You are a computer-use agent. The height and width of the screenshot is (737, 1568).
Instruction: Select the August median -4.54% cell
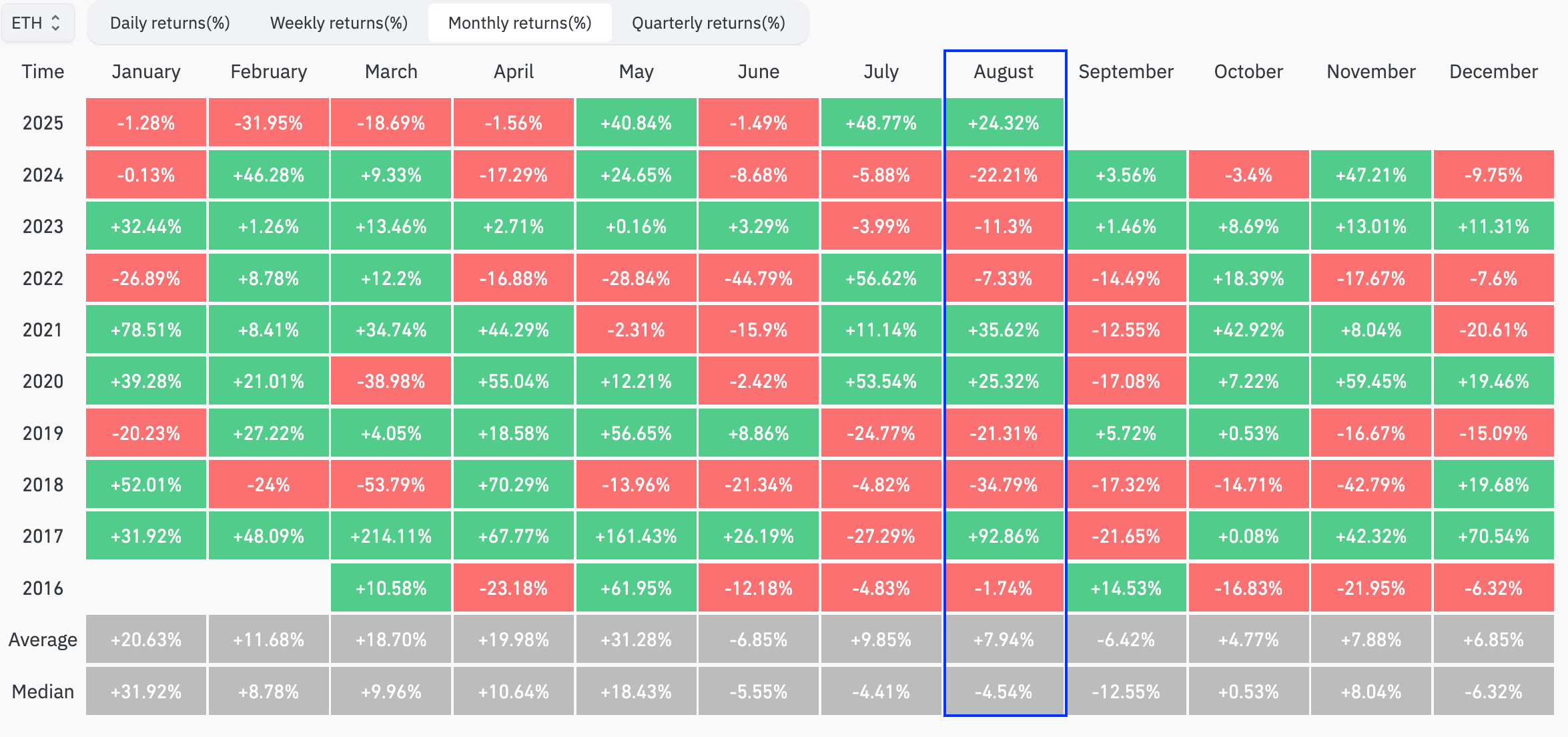click(x=1004, y=692)
